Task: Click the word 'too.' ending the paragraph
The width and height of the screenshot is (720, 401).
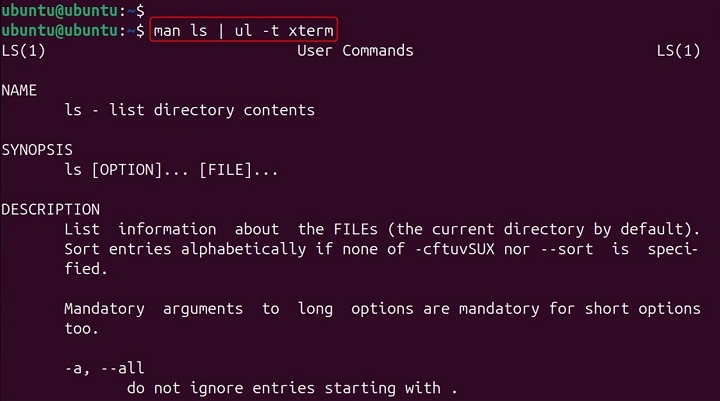Action: (x=81, y=329)
